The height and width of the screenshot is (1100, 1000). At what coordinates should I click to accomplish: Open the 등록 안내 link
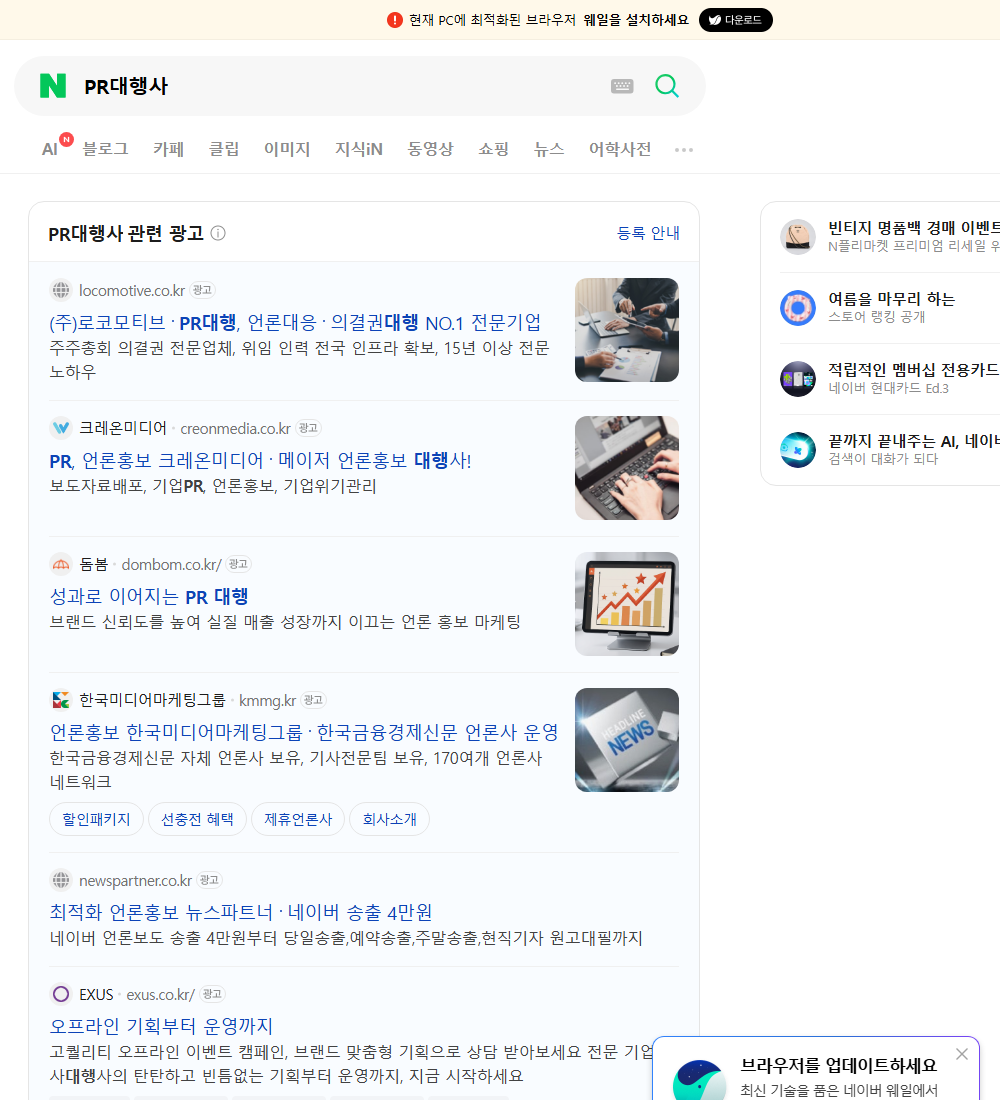pyautogui.click(x=648, y=233)
